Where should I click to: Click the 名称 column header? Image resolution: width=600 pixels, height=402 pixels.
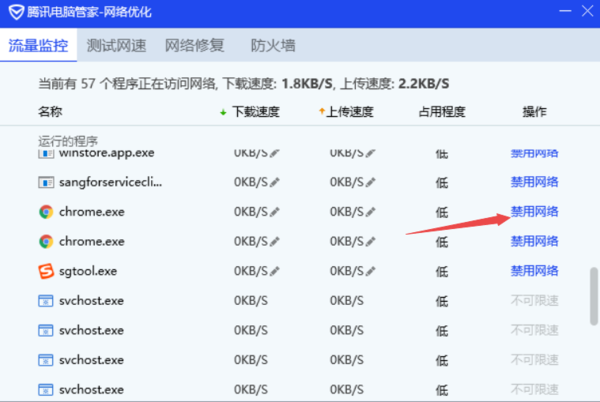(x=50, y=111)
